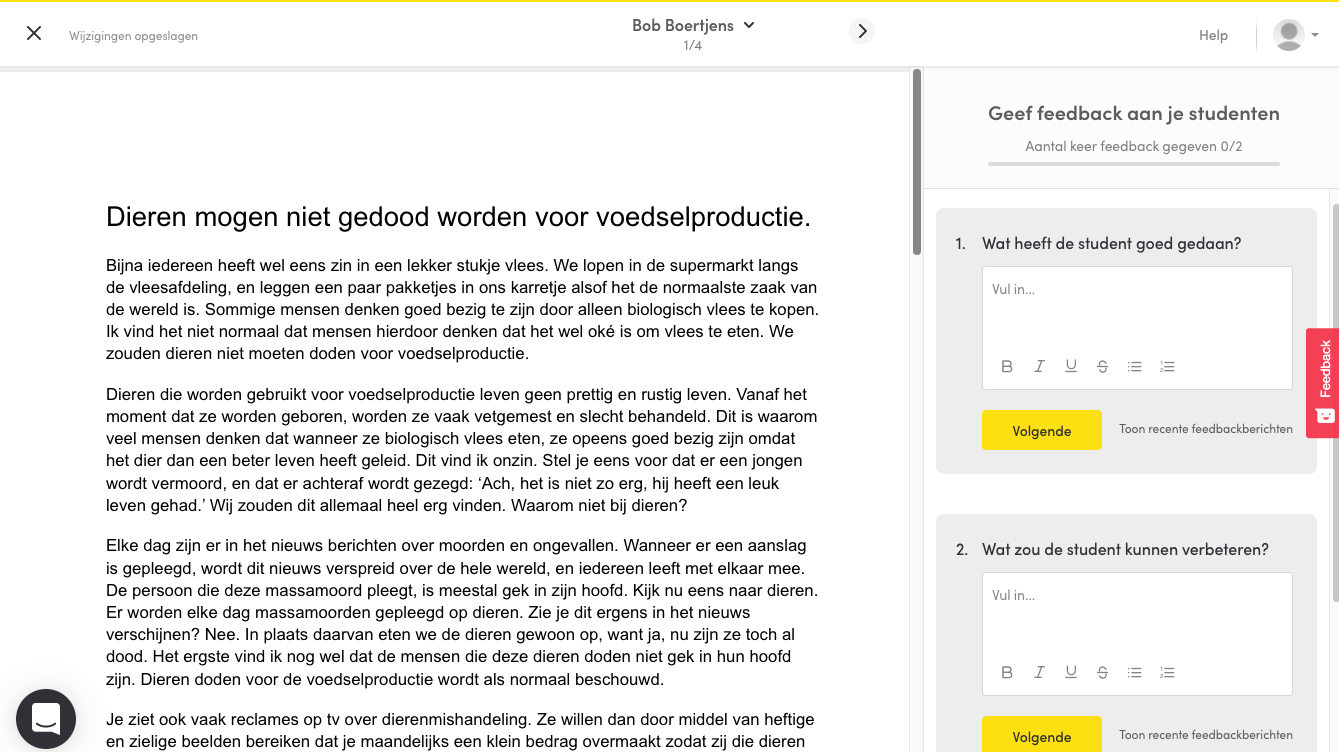1339x752 pixels.
Task: Toggle strikethrough in question 2 editor
Action: click(x=1103, y=673)
